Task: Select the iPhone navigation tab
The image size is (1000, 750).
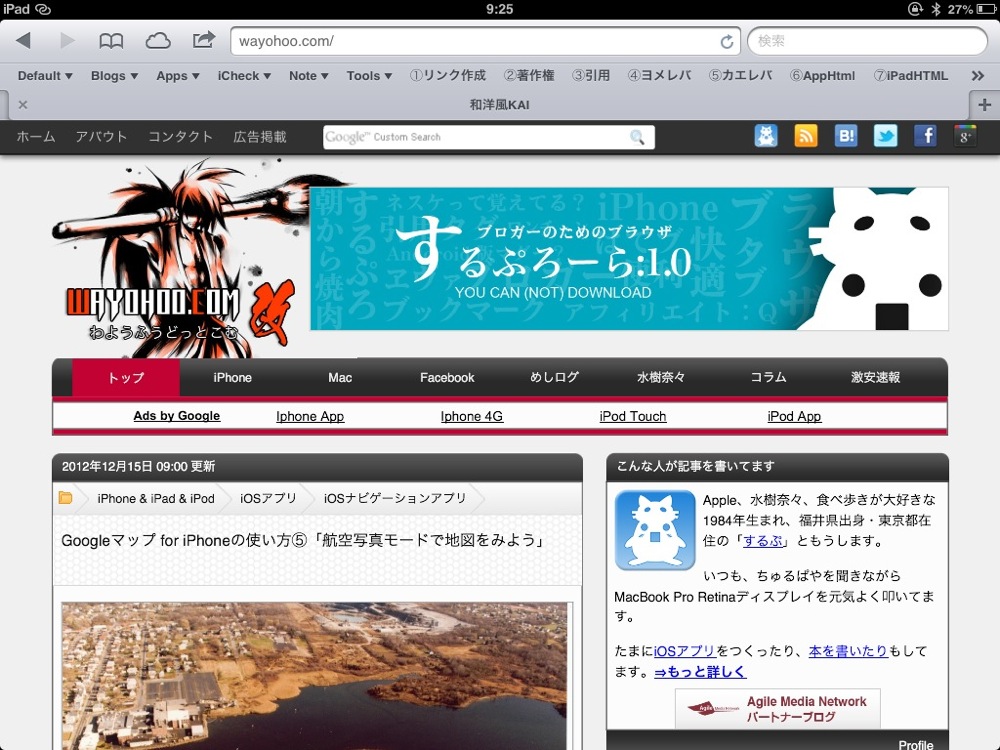Action: click(233, 378)
